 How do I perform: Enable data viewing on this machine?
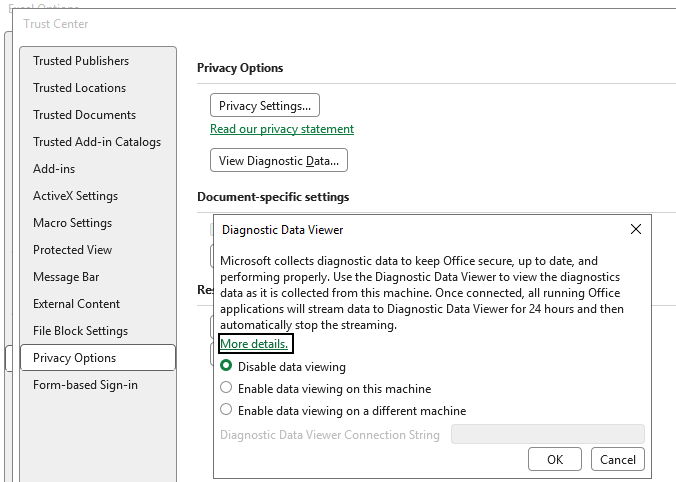click(x=227, y=389)
